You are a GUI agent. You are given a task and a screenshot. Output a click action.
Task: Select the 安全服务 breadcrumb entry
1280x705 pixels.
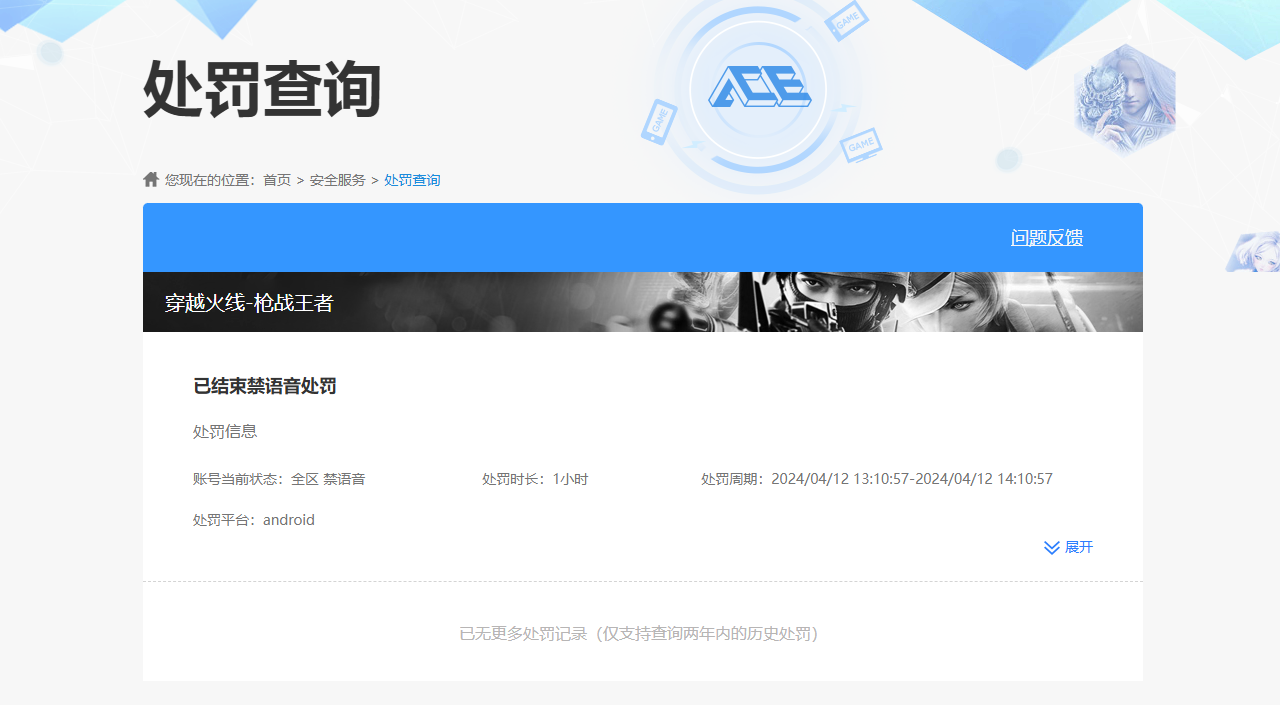[x=337, y=180]
